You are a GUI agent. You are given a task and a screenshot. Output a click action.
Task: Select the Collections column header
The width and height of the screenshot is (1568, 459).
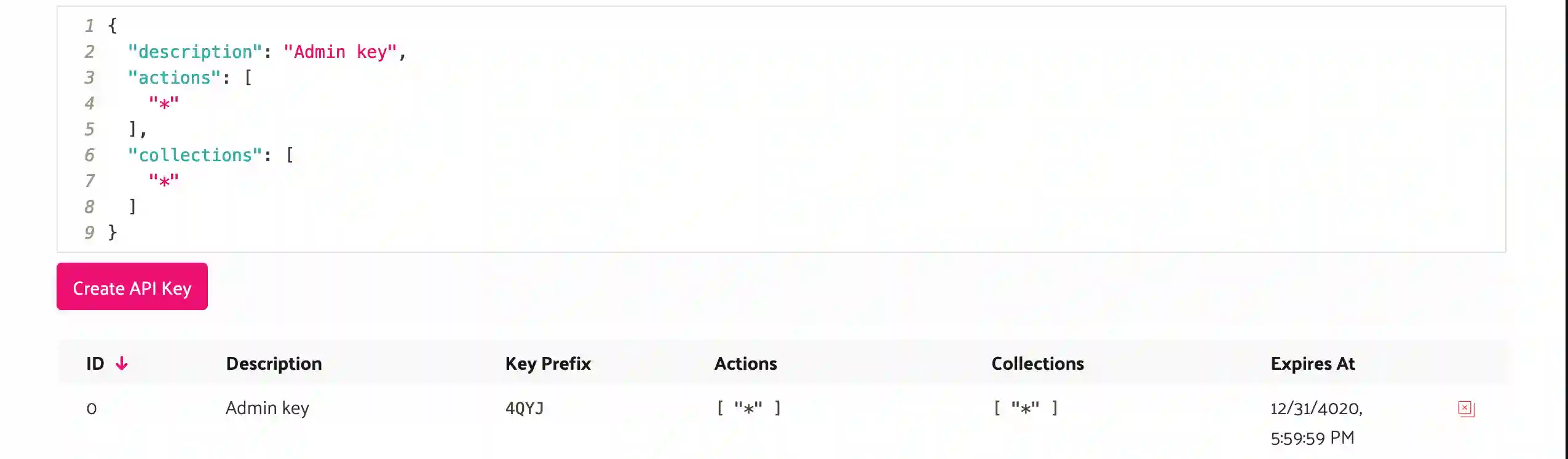(x=1037, y=364)
